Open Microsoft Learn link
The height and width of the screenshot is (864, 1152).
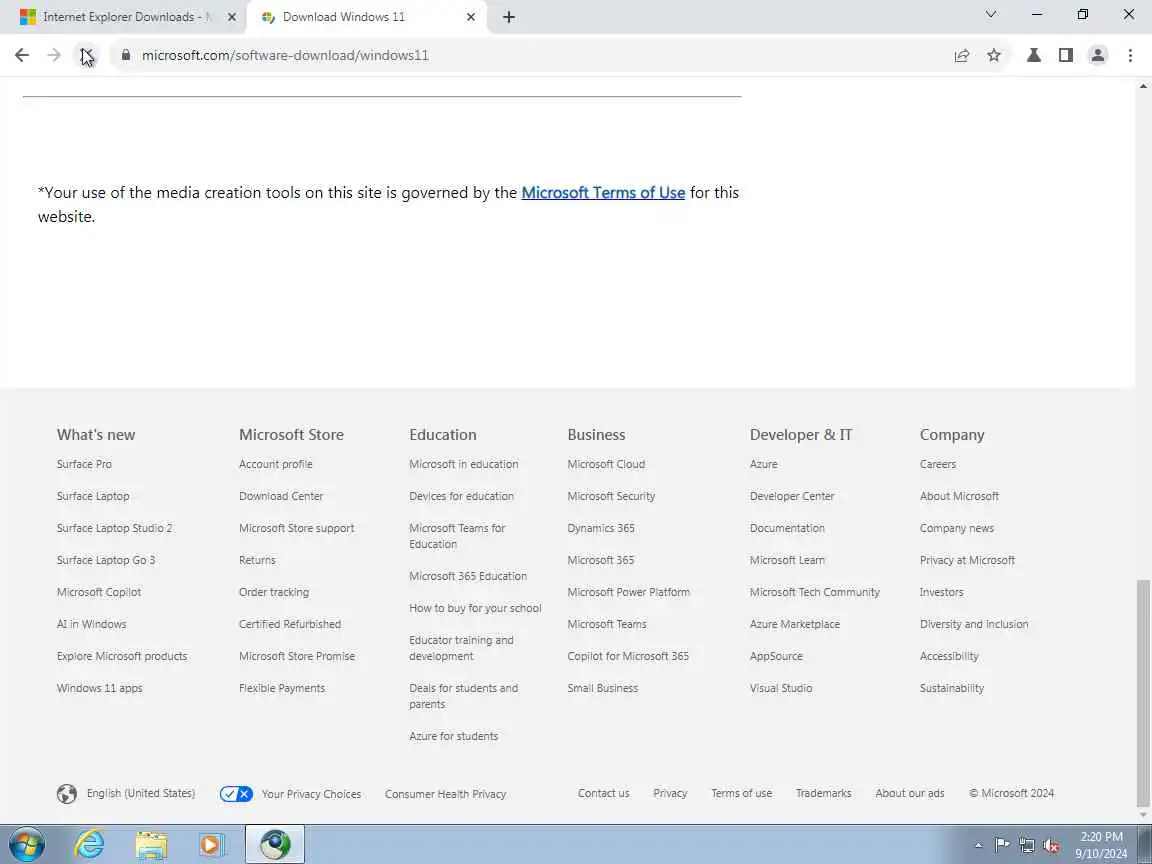(787, 561)
